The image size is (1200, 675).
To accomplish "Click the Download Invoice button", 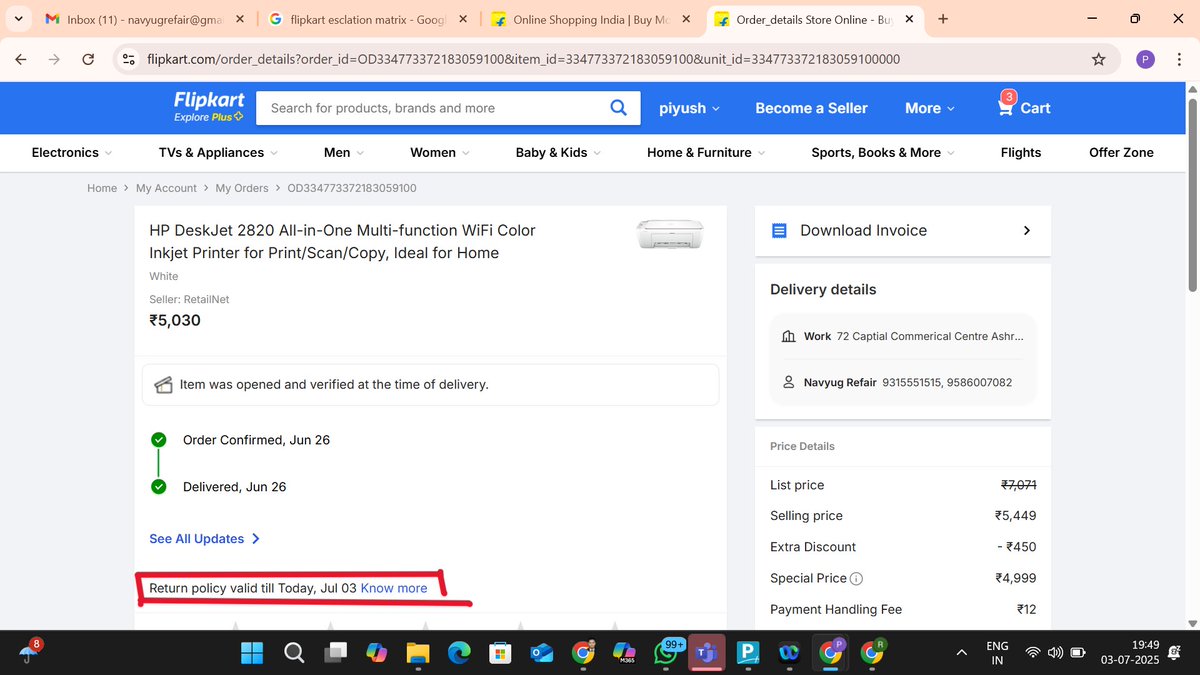I will 903,230.
